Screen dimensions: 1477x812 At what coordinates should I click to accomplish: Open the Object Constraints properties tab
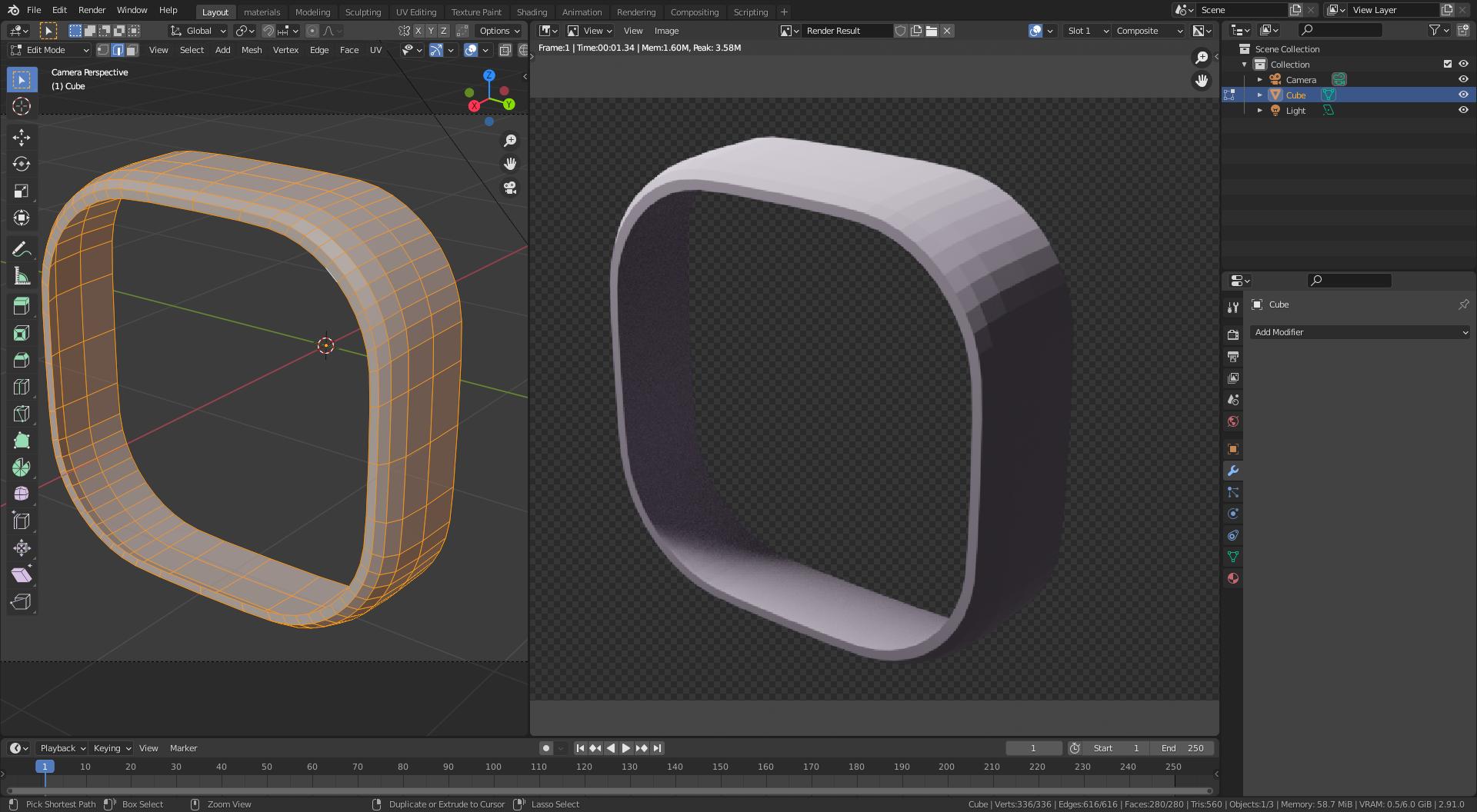pyautogui.click(x=1233, y=535)
